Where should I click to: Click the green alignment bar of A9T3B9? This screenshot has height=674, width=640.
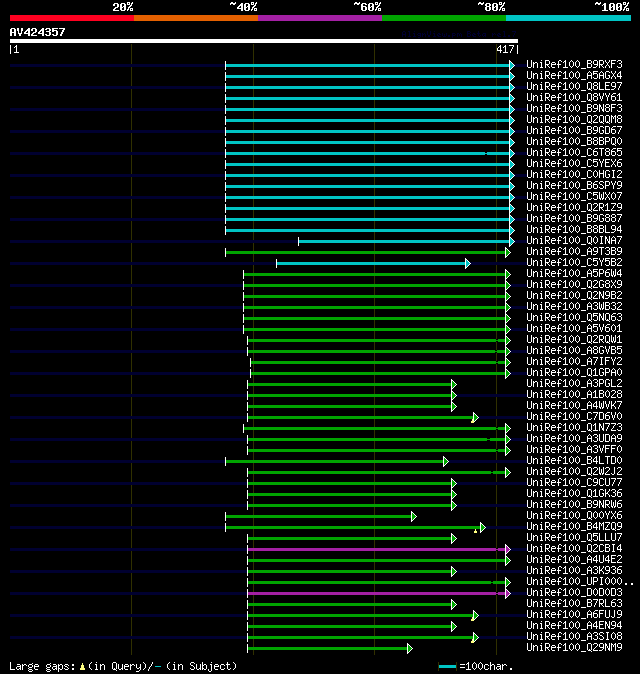pyautogui.click(x=366, y=252)
